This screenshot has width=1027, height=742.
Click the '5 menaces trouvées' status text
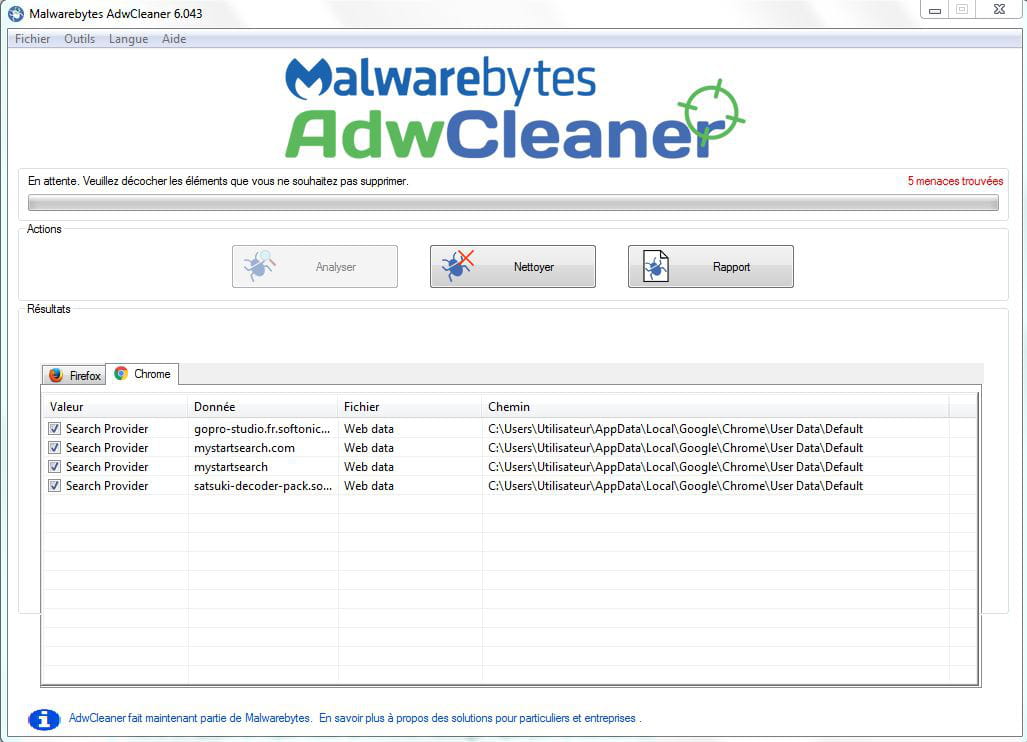click(x=955, y=181)
